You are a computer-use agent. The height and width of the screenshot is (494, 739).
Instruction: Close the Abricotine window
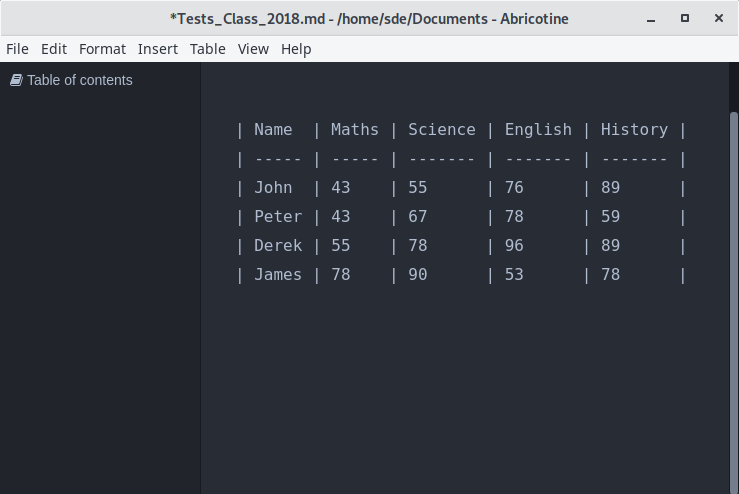(x=719, y=18)
